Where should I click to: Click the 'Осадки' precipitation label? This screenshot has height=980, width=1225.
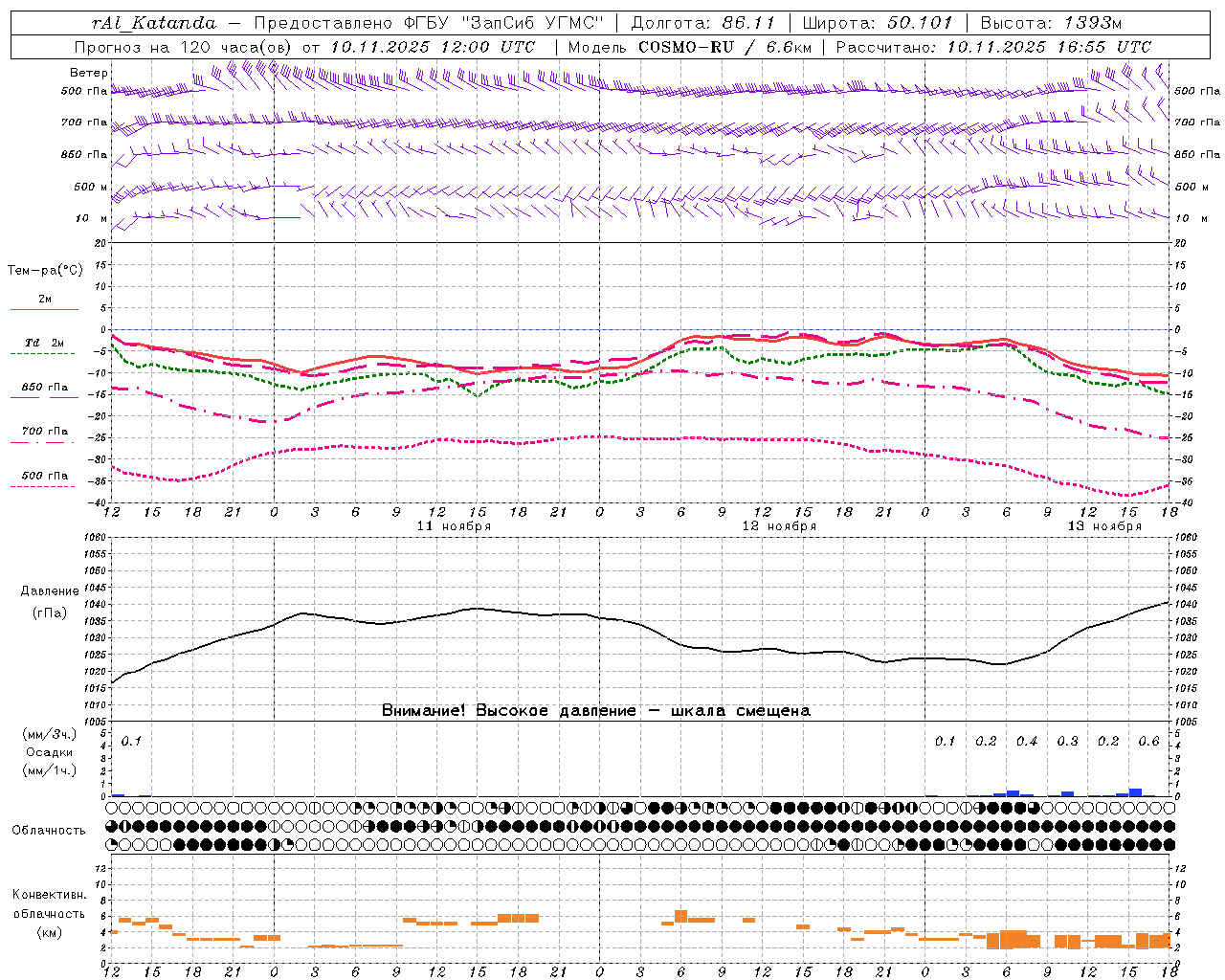tap(49, 752)
